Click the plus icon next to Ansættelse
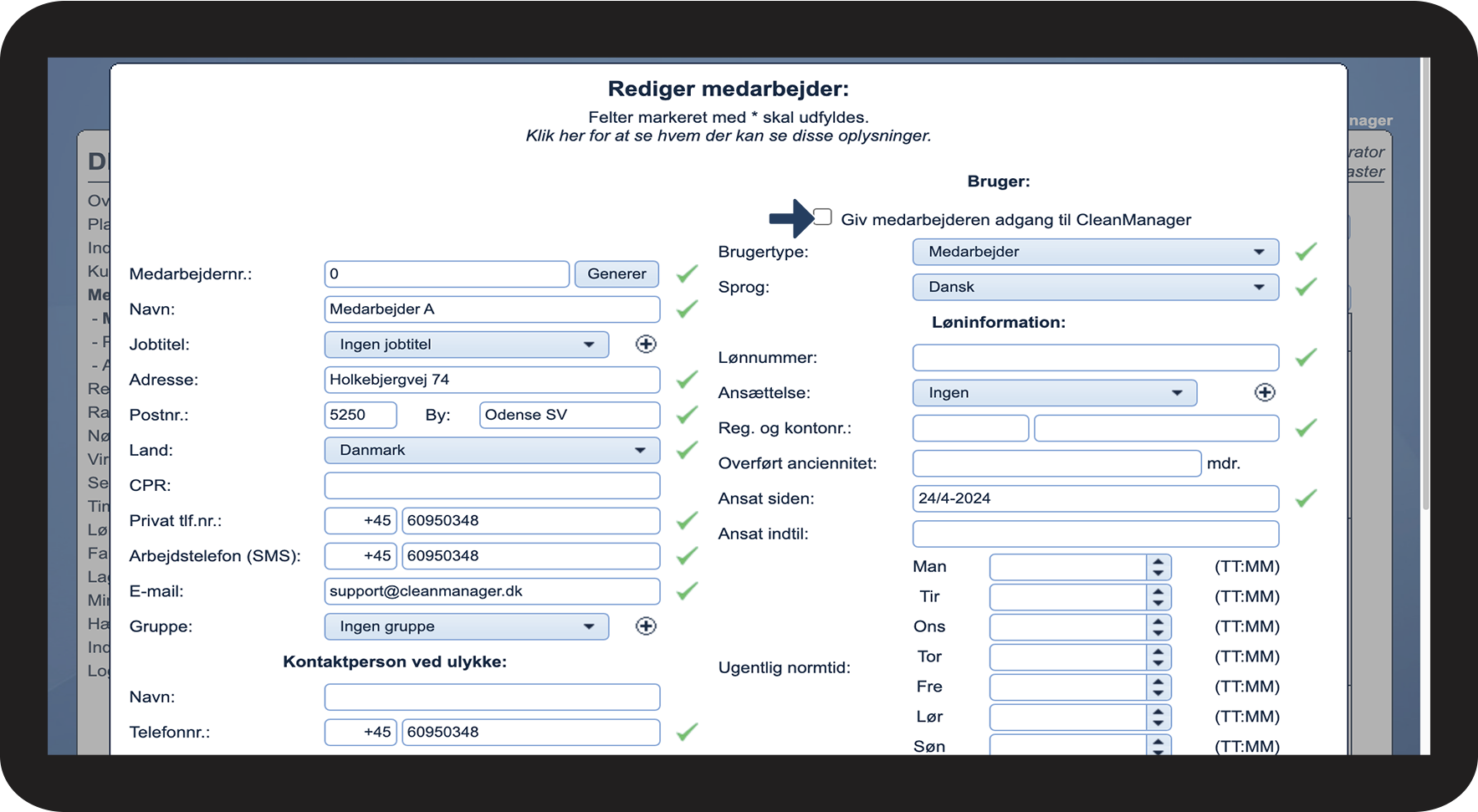 (1265, 393)
